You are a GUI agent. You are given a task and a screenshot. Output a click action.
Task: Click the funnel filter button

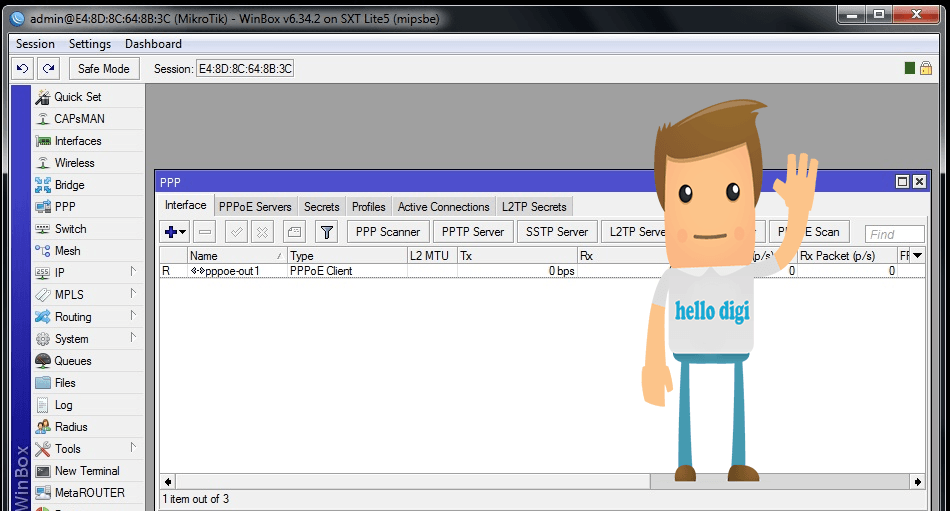(327, 232)
